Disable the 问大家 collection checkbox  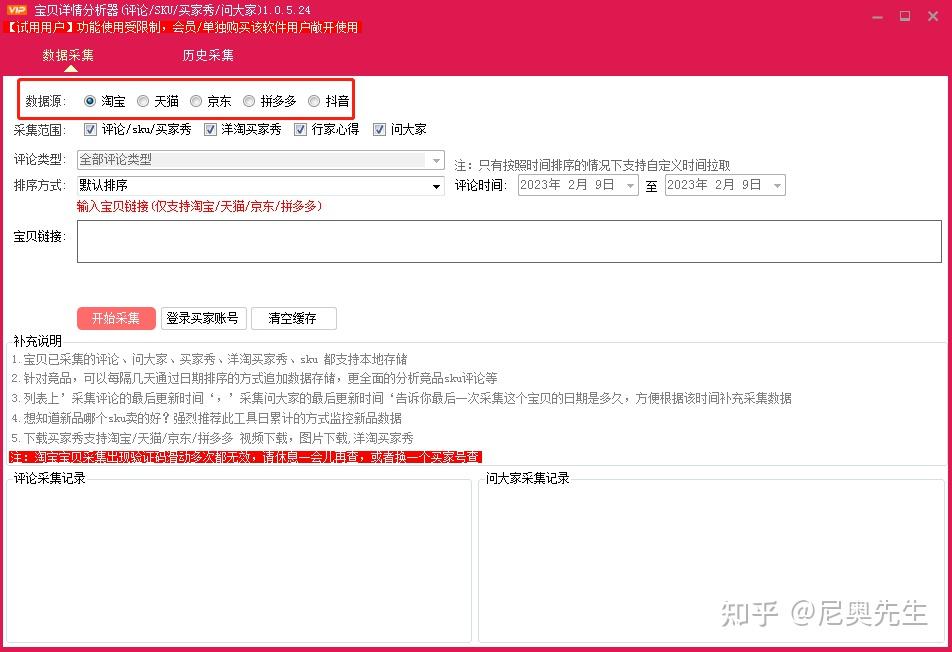coord(379,129)
